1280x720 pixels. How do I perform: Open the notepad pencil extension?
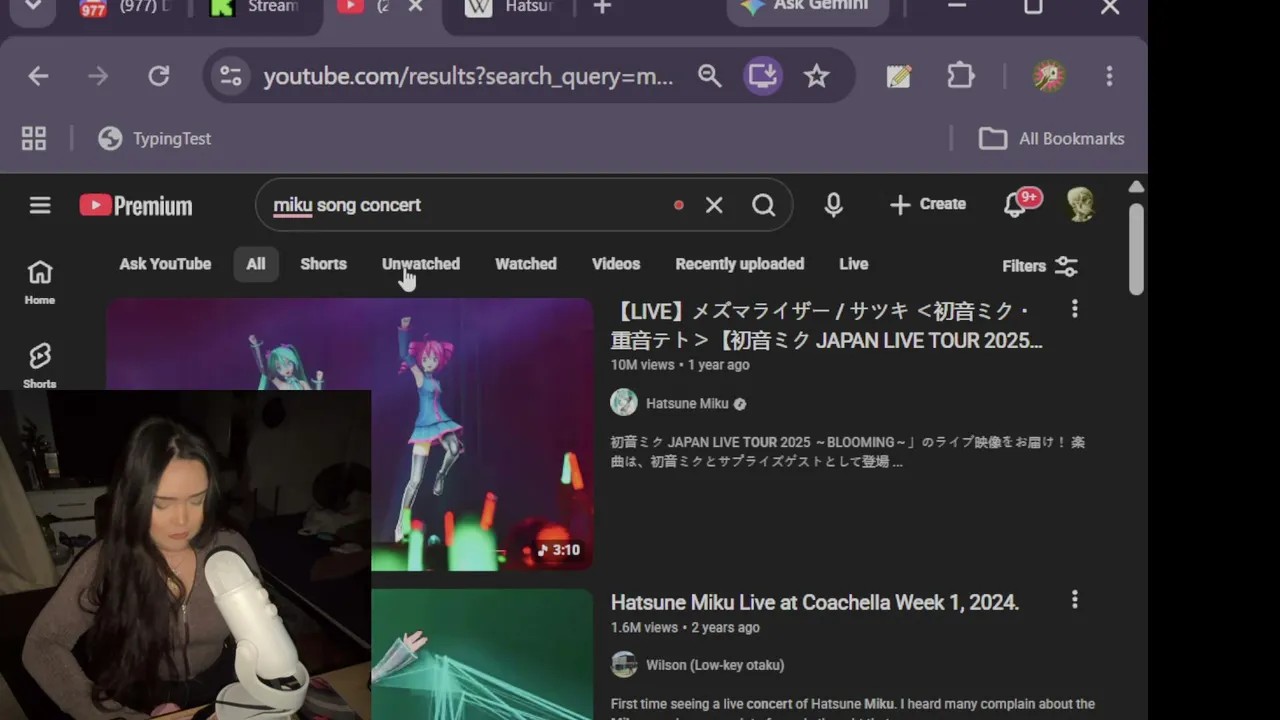[899, 76]
